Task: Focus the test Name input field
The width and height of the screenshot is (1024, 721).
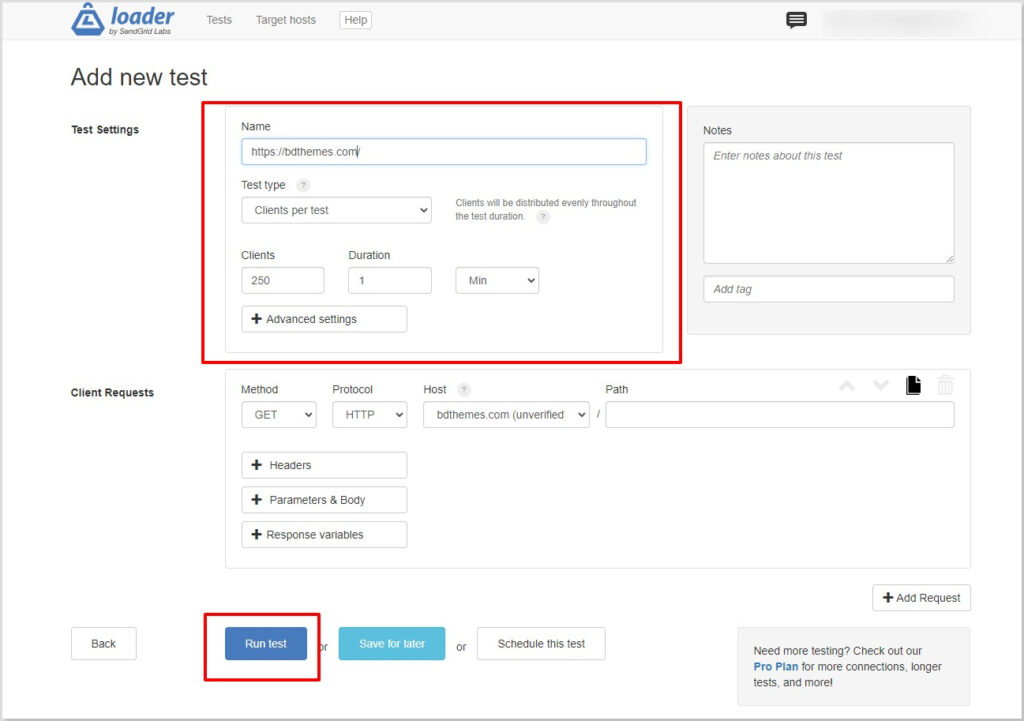Action: (x=444, y=152)
